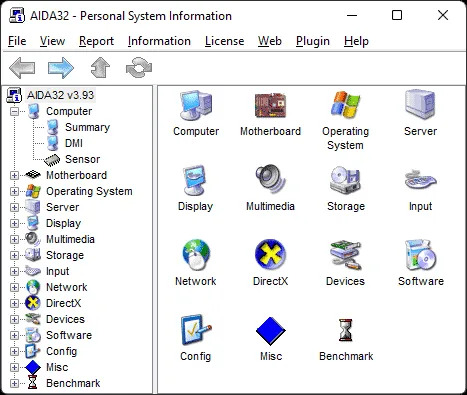
Task: Expand the Config tree node
Action: 14,351
